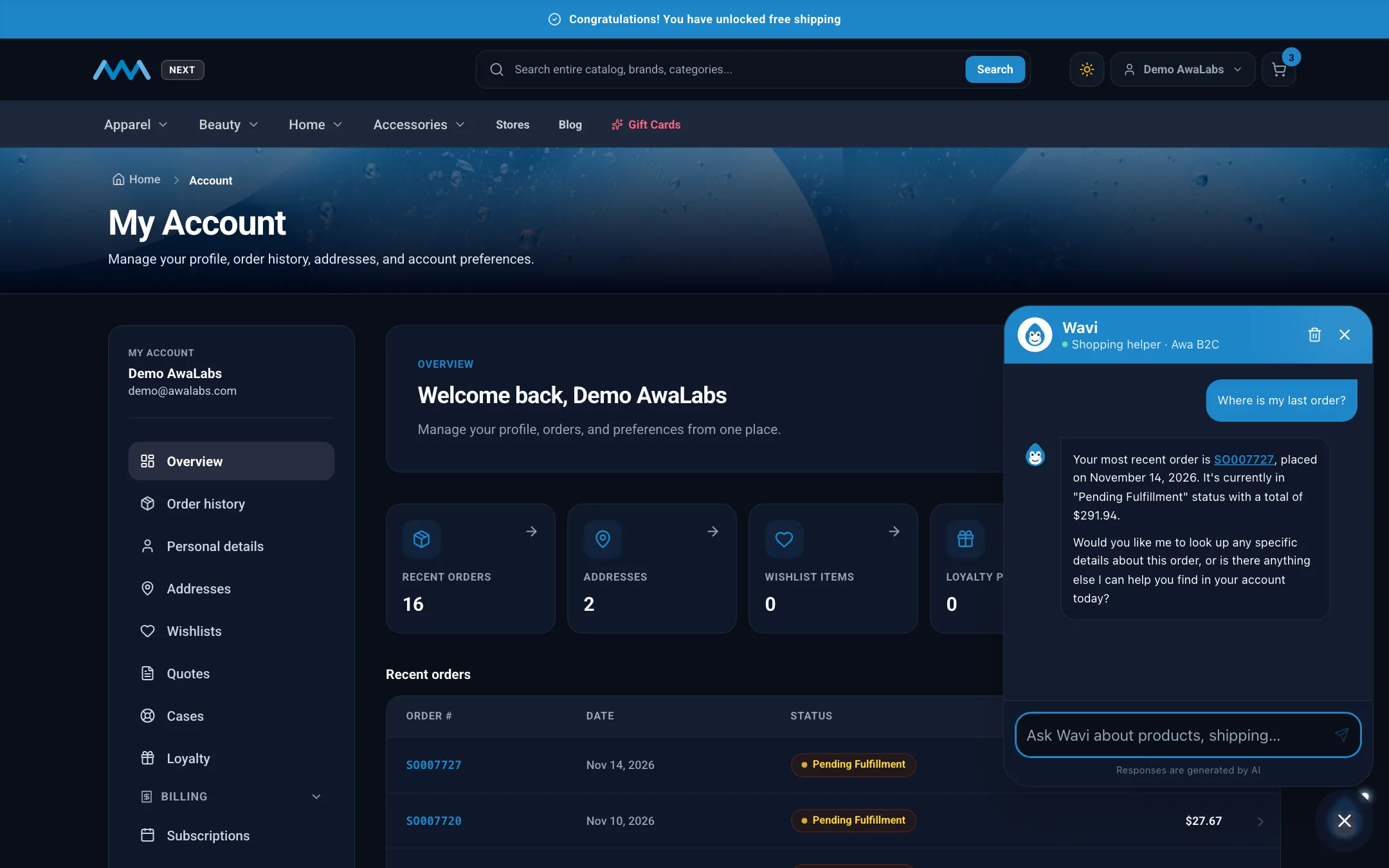Click the Wavi avatar in chat header
This screenshot has height=868, width=1389.
[x=1035, y=334]
